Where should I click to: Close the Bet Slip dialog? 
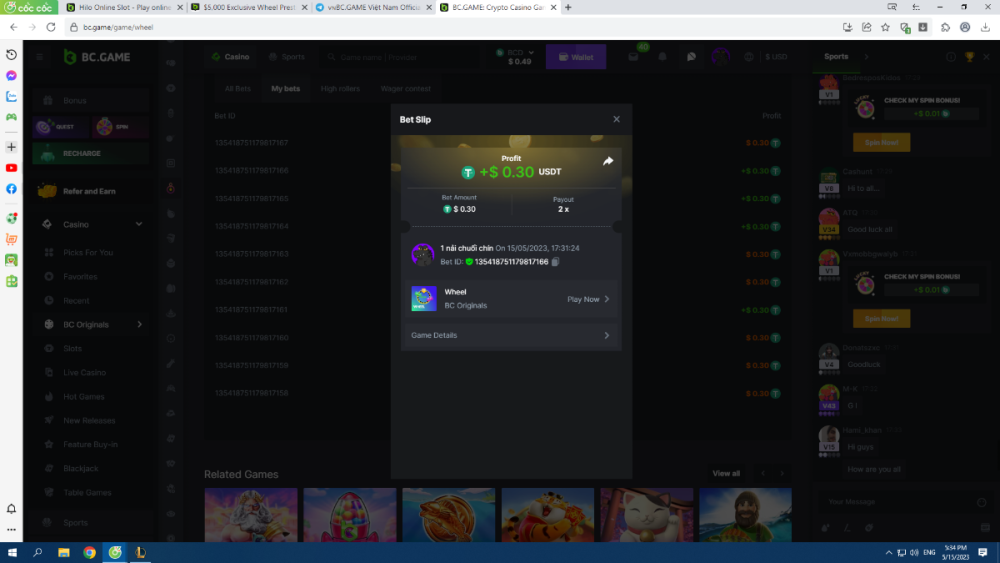[616, 119]
